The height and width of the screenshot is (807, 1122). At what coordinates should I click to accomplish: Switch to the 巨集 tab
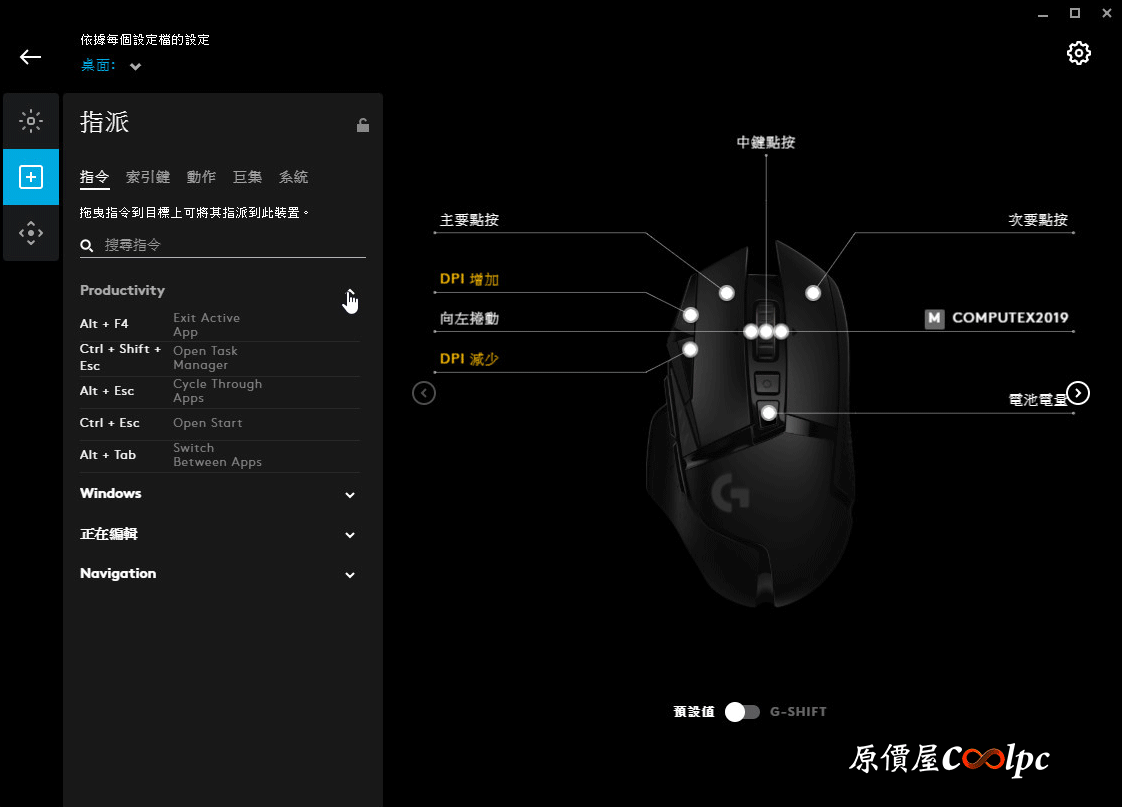pos(248,177)
